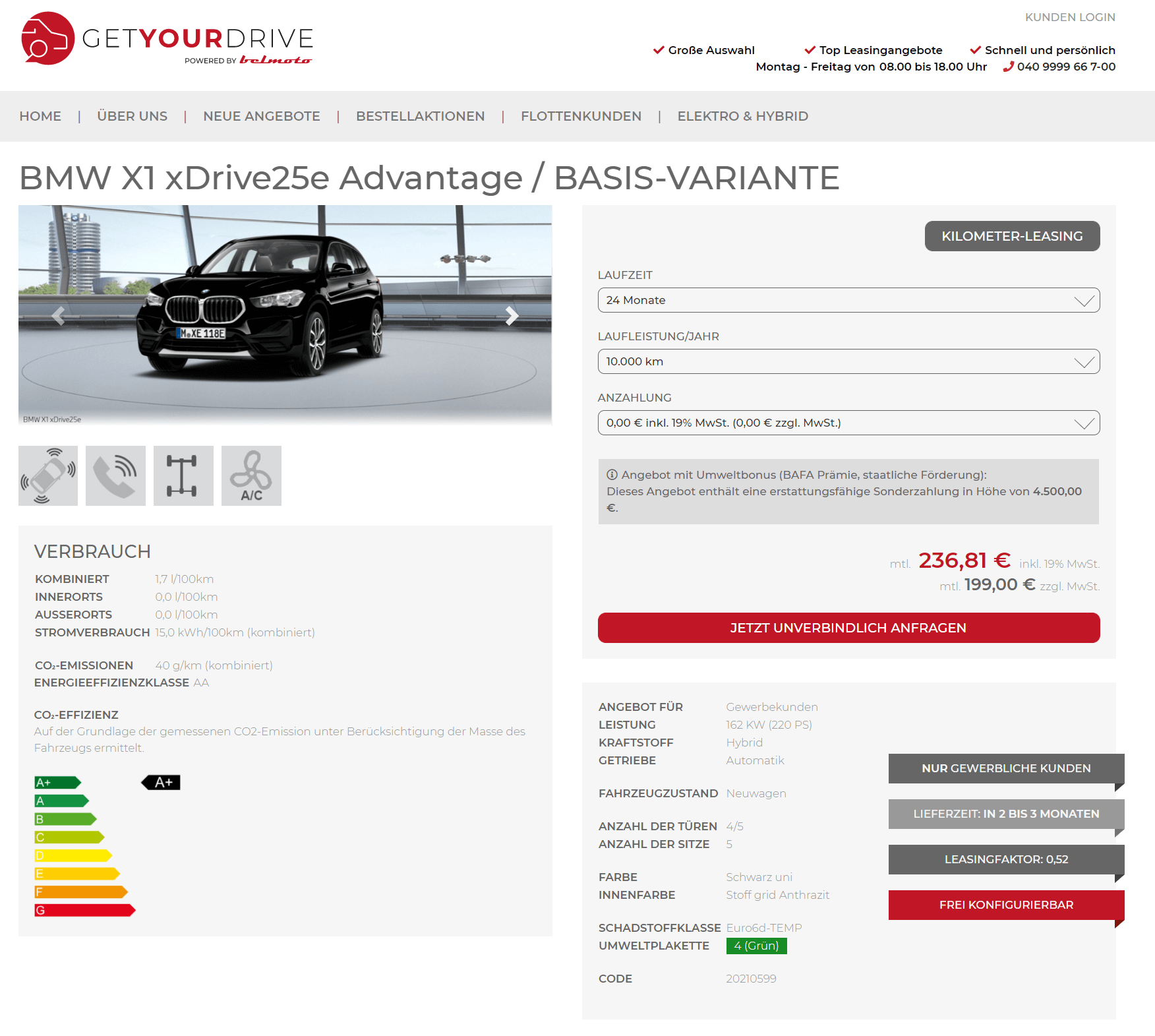This screenshot has height=1036, width=1155.
Task: Click the Große Auswahl text
Action: (x=711, y=50)
